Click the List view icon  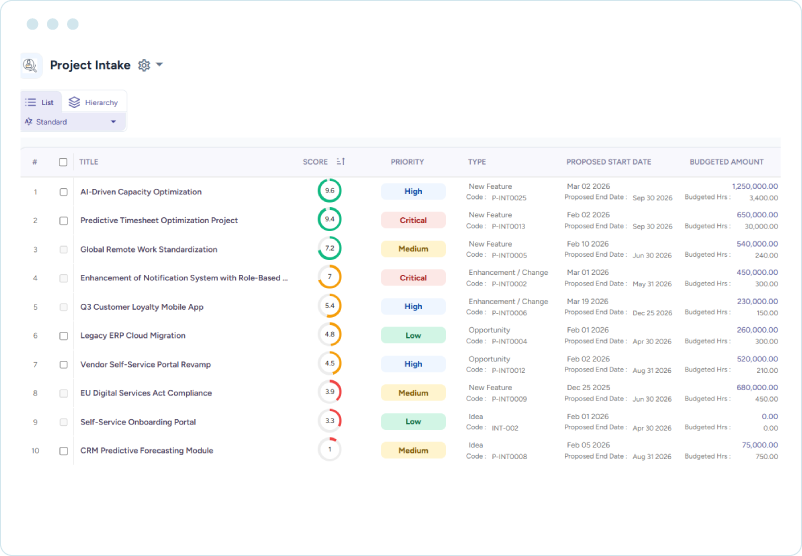(31, 102)
